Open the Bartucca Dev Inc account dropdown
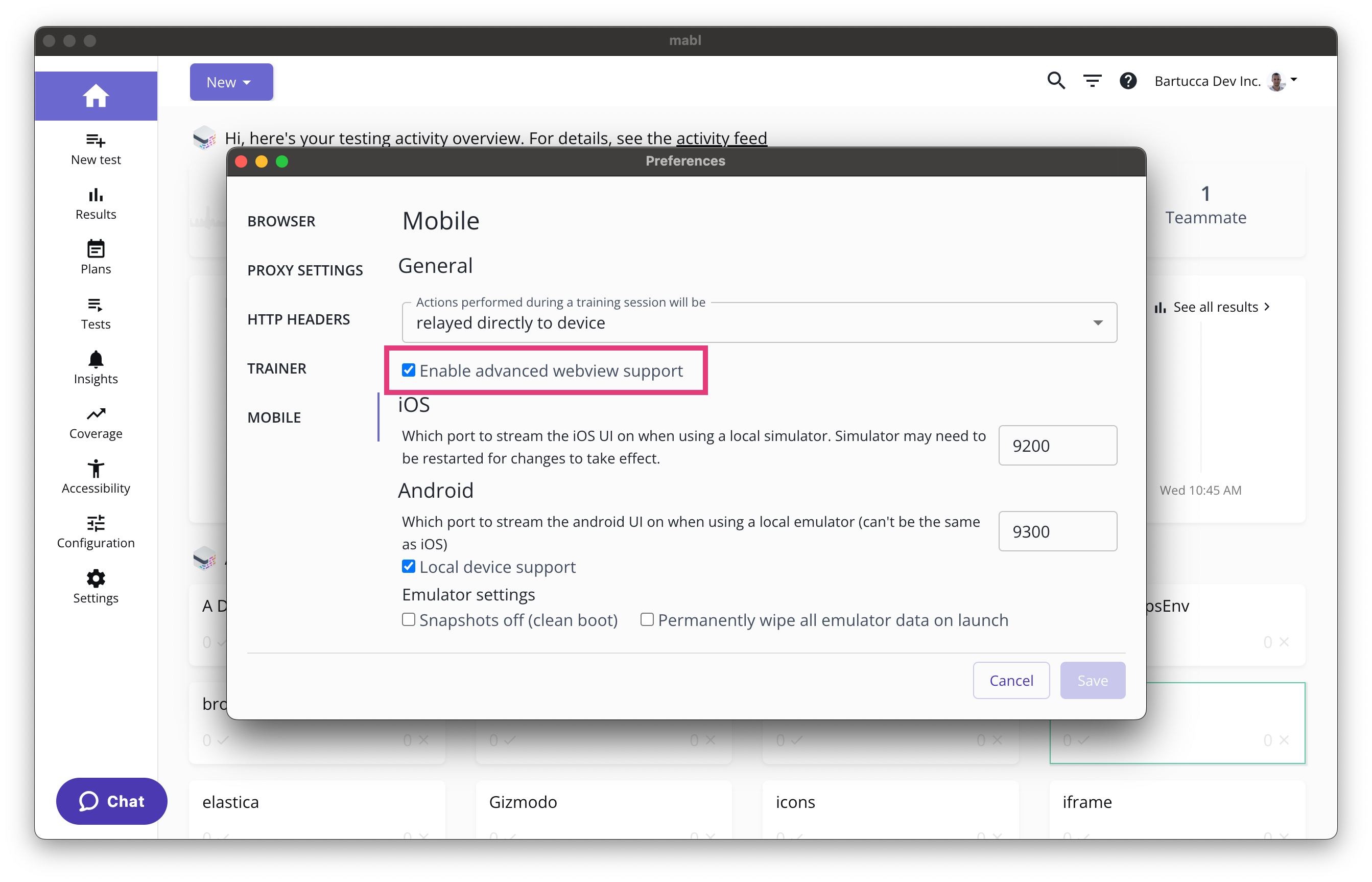 [x=1225, y=81]
